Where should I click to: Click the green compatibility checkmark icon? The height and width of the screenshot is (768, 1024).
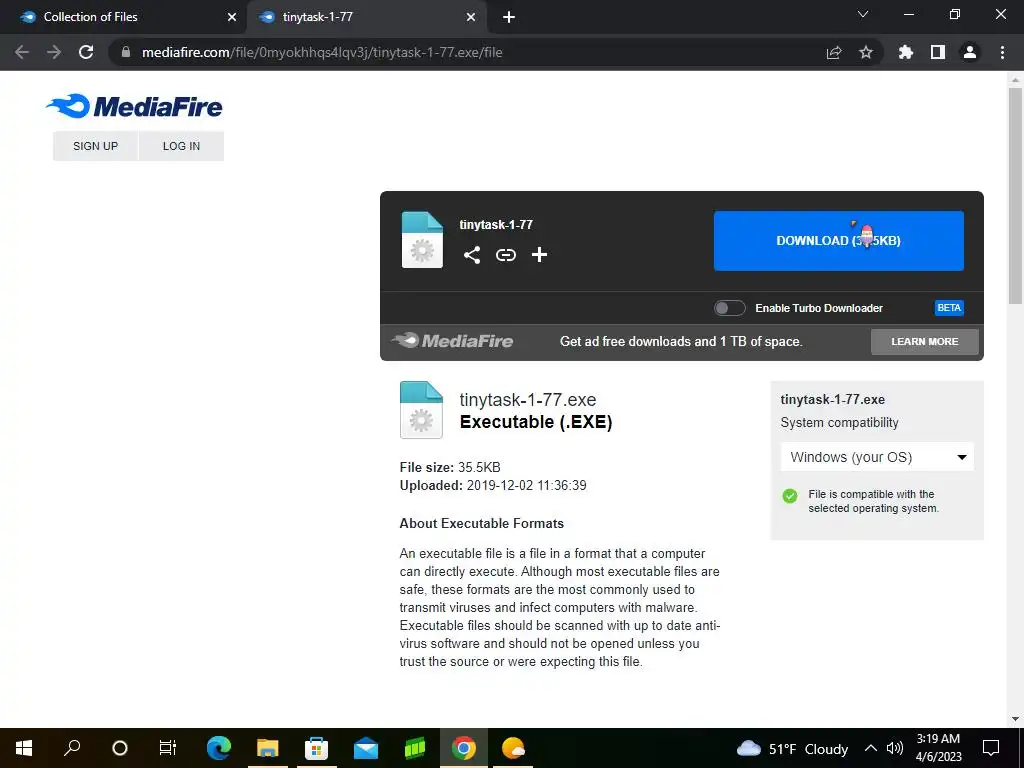790,496
